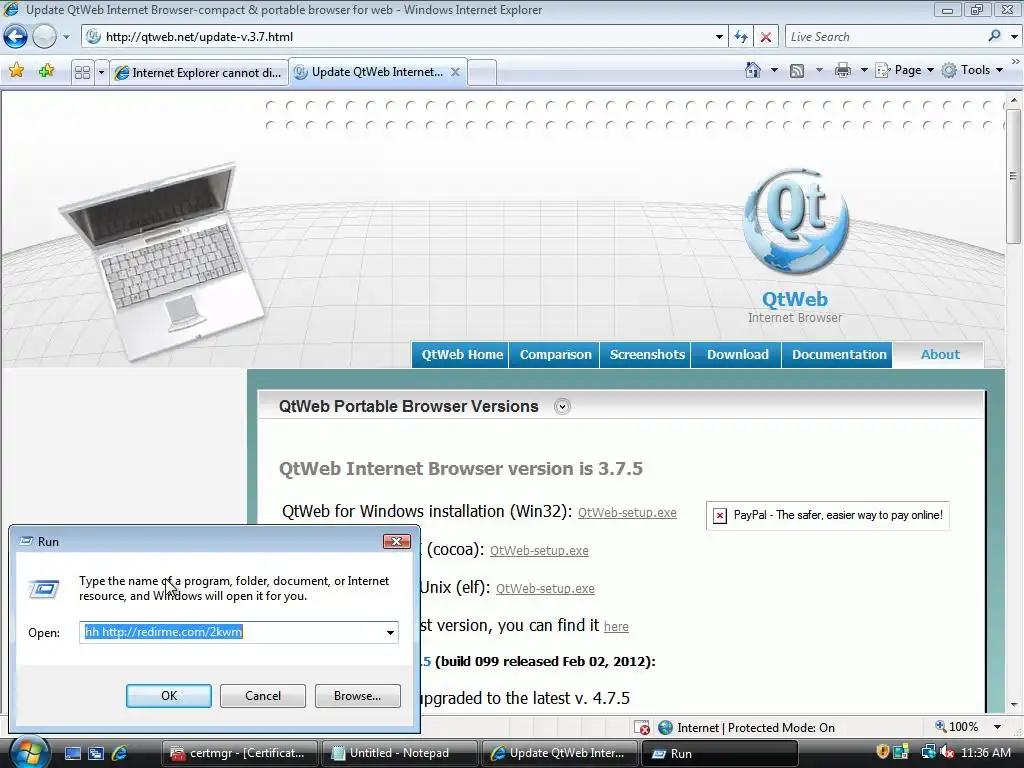Switch to certmgr taskbar window

(x=238, y=753)
